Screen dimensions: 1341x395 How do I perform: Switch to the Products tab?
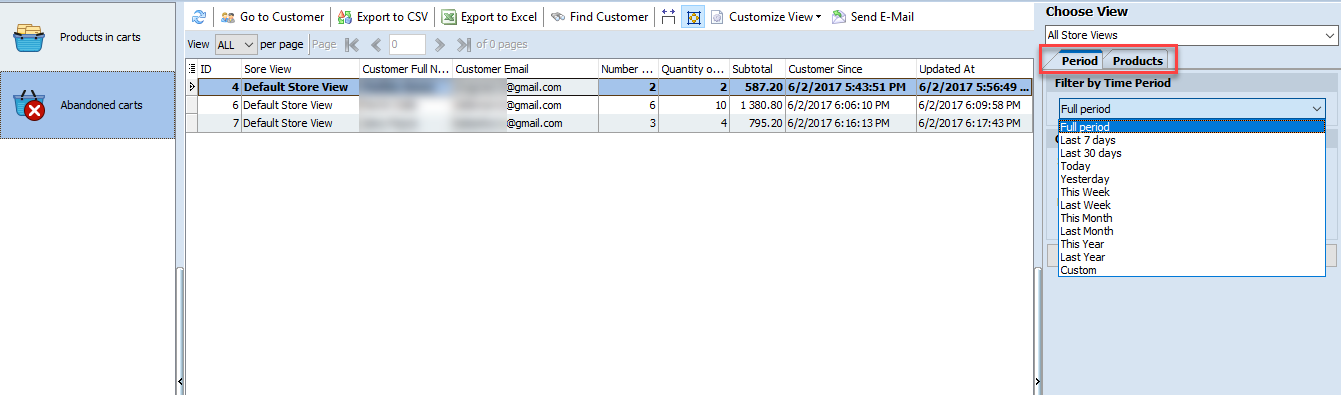[x=1138, y=61]
